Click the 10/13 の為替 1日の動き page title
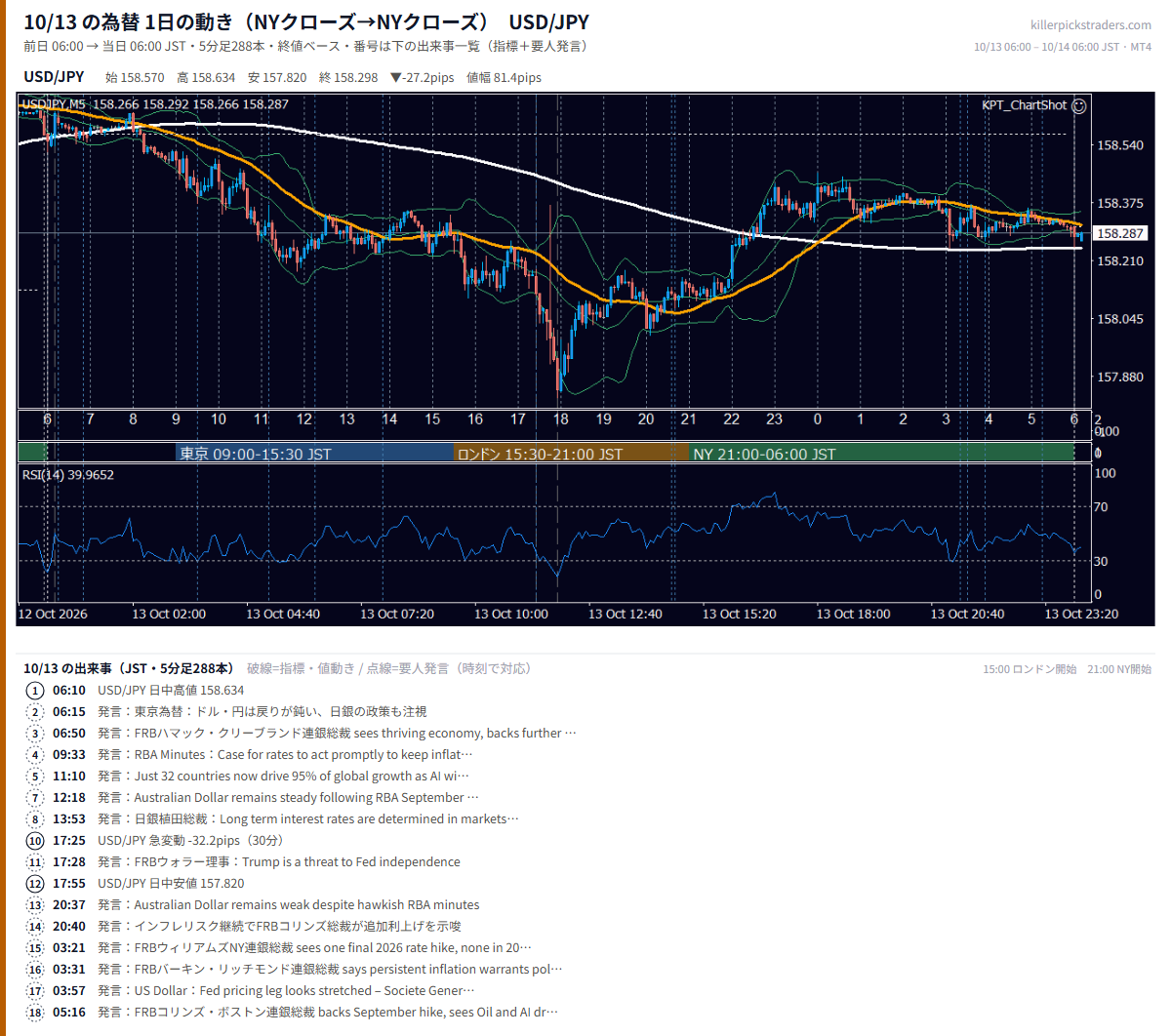Screen dimensions: 1171x1036 coord(306,21)
